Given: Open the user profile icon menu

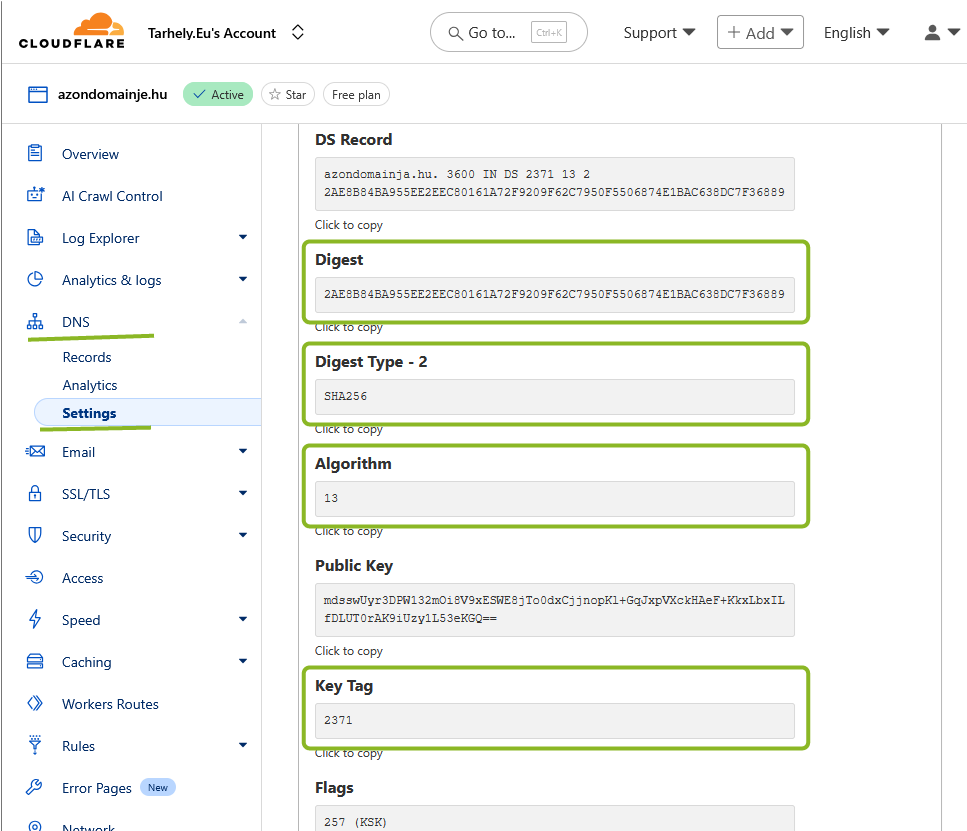Looking at the screenshot, I should tap(940, 33).
